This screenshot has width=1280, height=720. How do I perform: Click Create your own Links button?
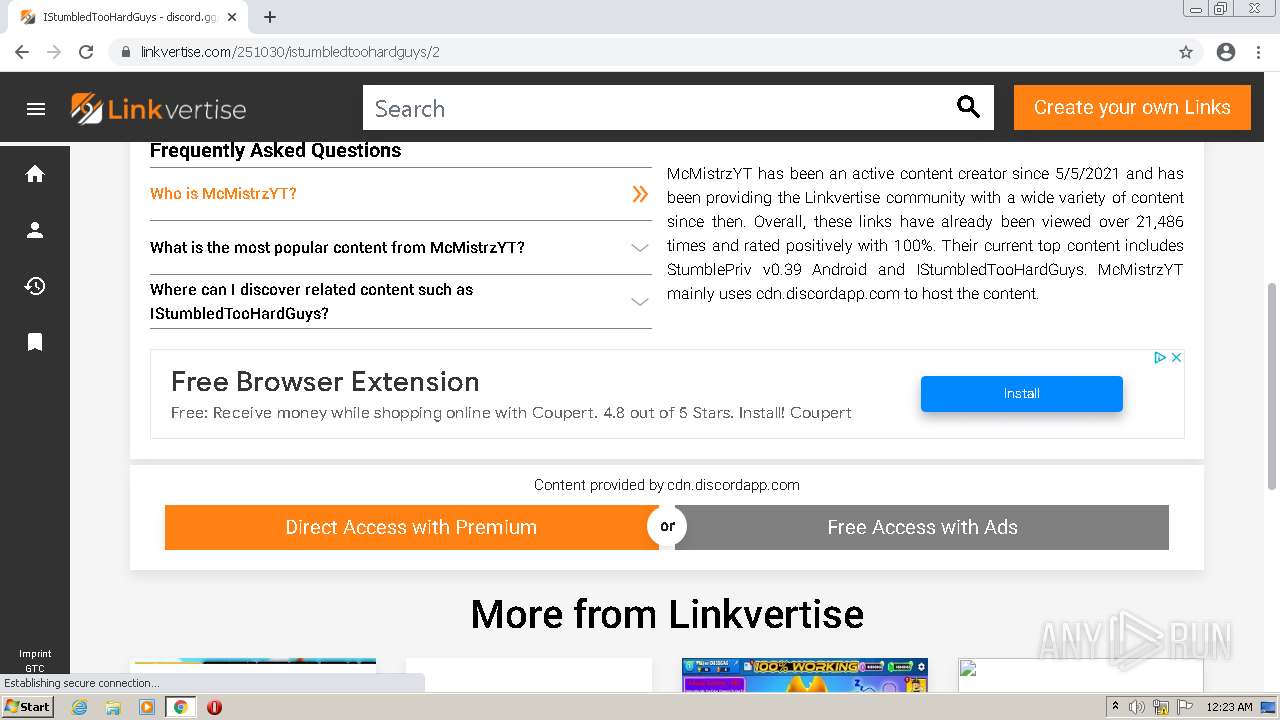click(x=1132, y=107)
